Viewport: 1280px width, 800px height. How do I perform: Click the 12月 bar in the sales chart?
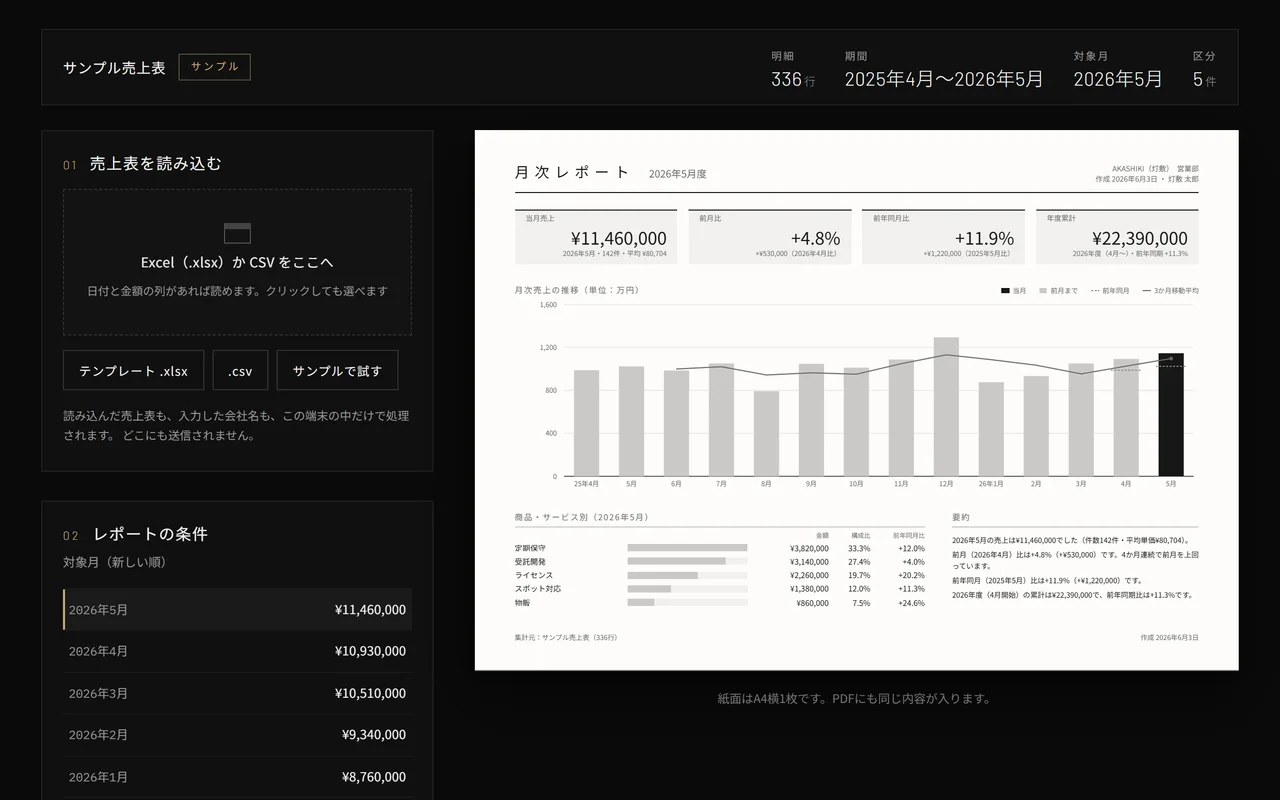pos(946,407)
